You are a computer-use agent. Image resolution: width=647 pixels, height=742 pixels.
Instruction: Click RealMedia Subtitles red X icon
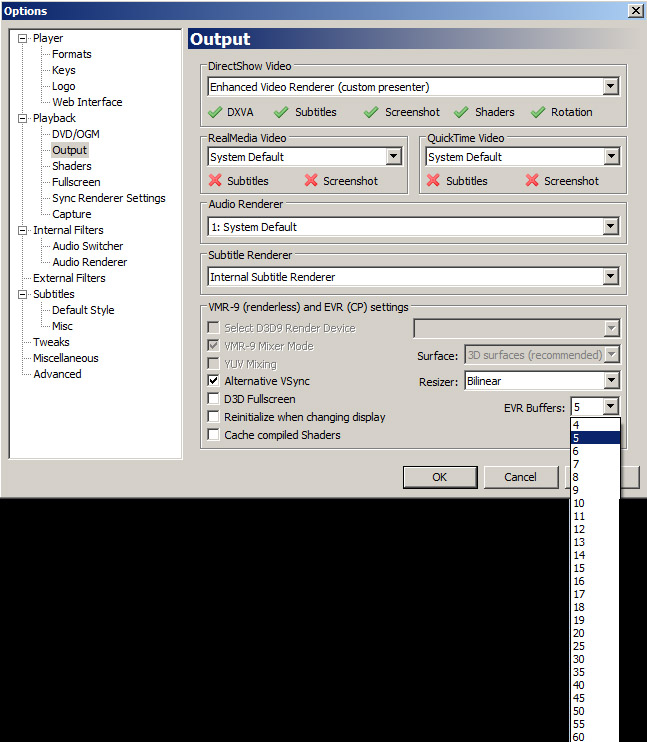[215, 180]
